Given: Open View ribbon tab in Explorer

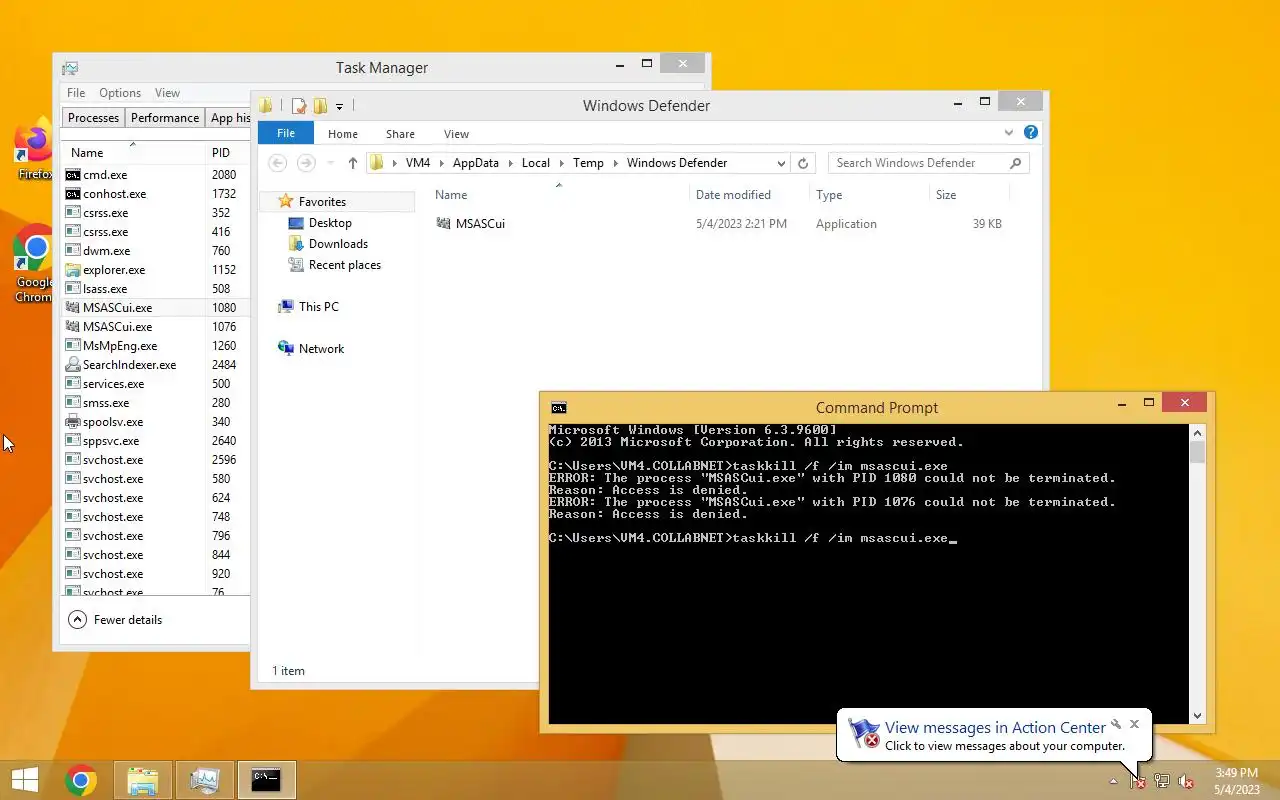Looking at the screenshot, I should pyautogui.click(x=456, y=134).
